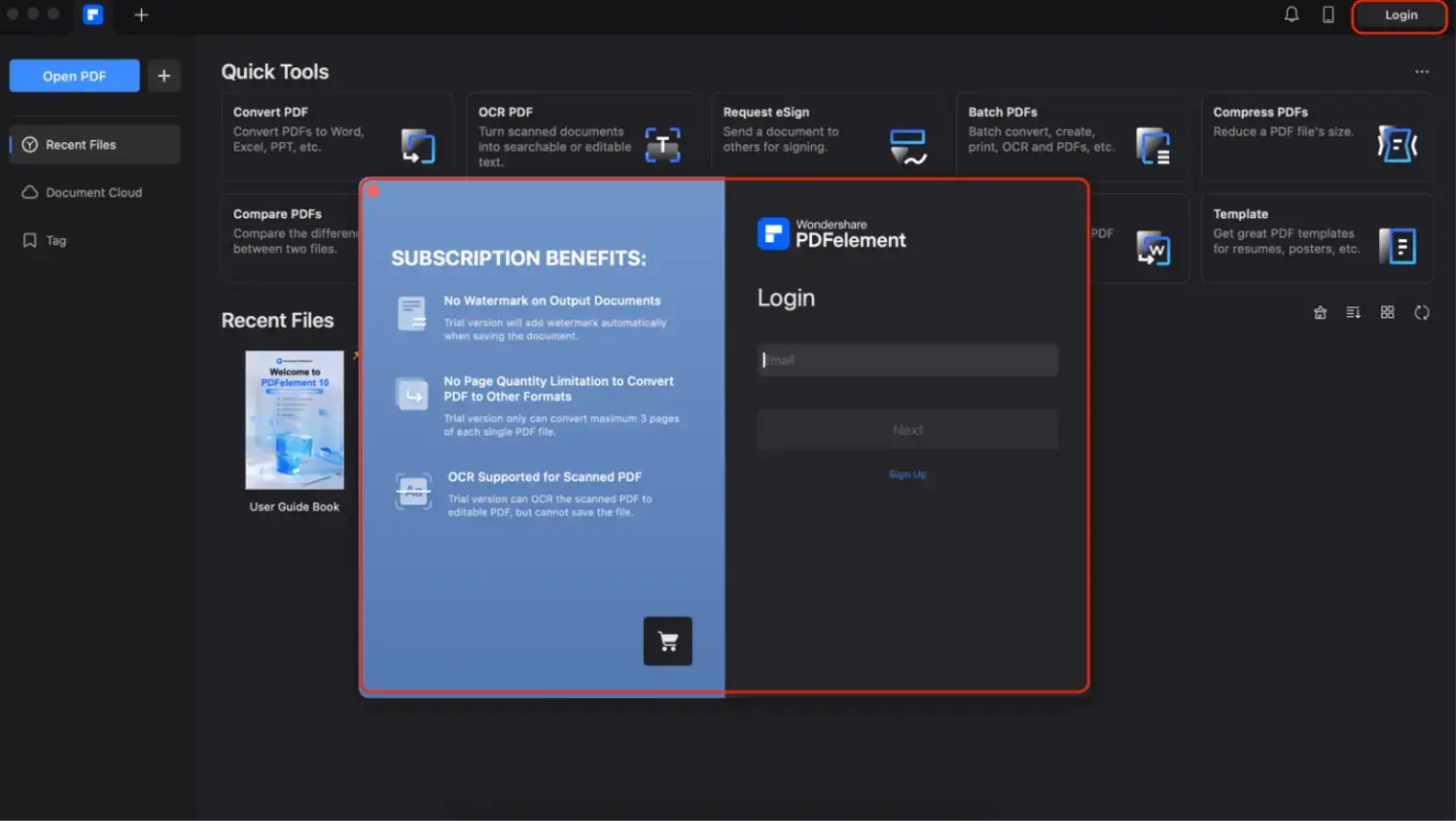The image size is (1456, 821).
Task: Click the Sign Up link
Action: pos(907,473)
